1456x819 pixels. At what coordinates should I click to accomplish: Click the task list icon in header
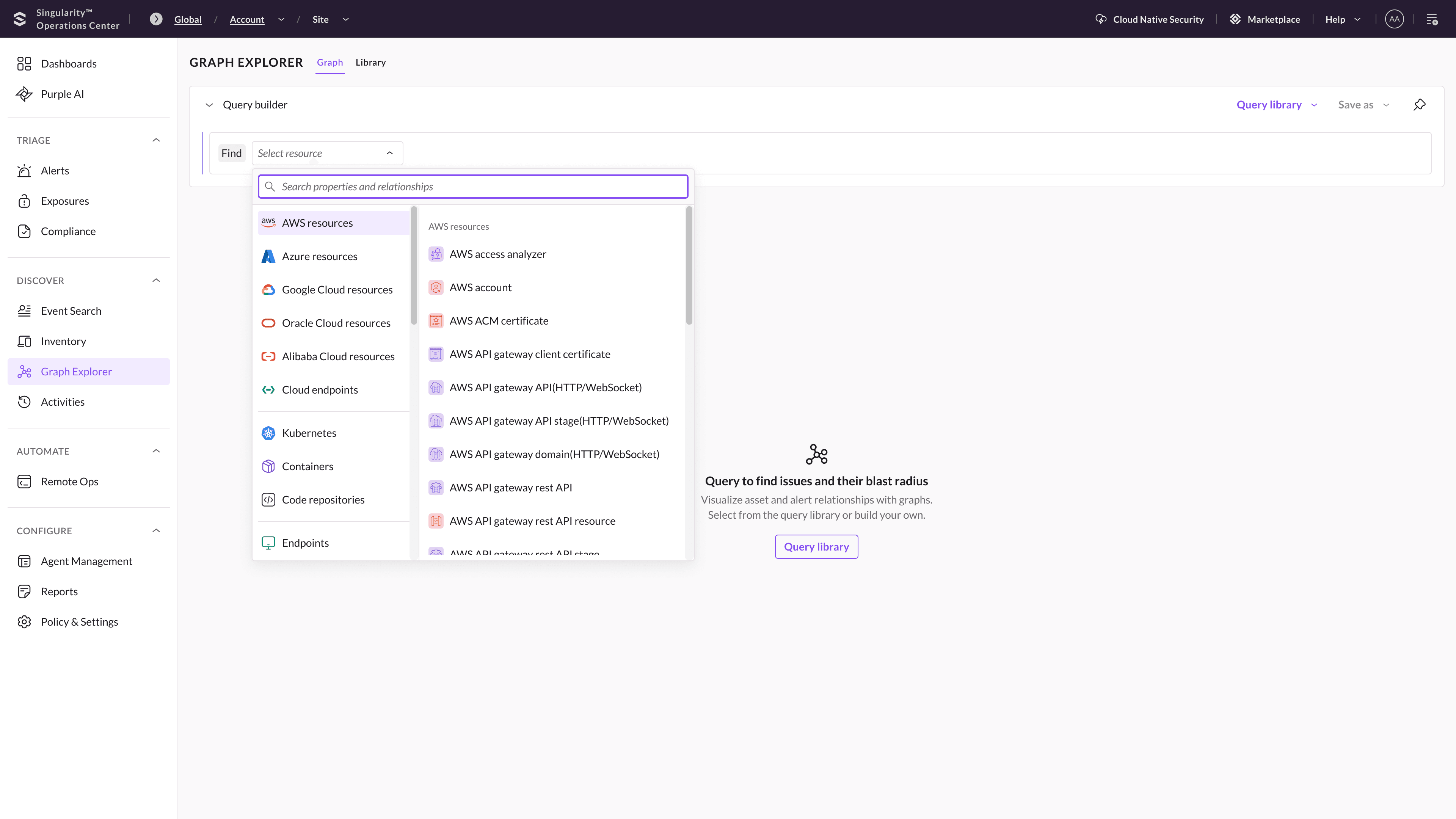coord(1432,20)
